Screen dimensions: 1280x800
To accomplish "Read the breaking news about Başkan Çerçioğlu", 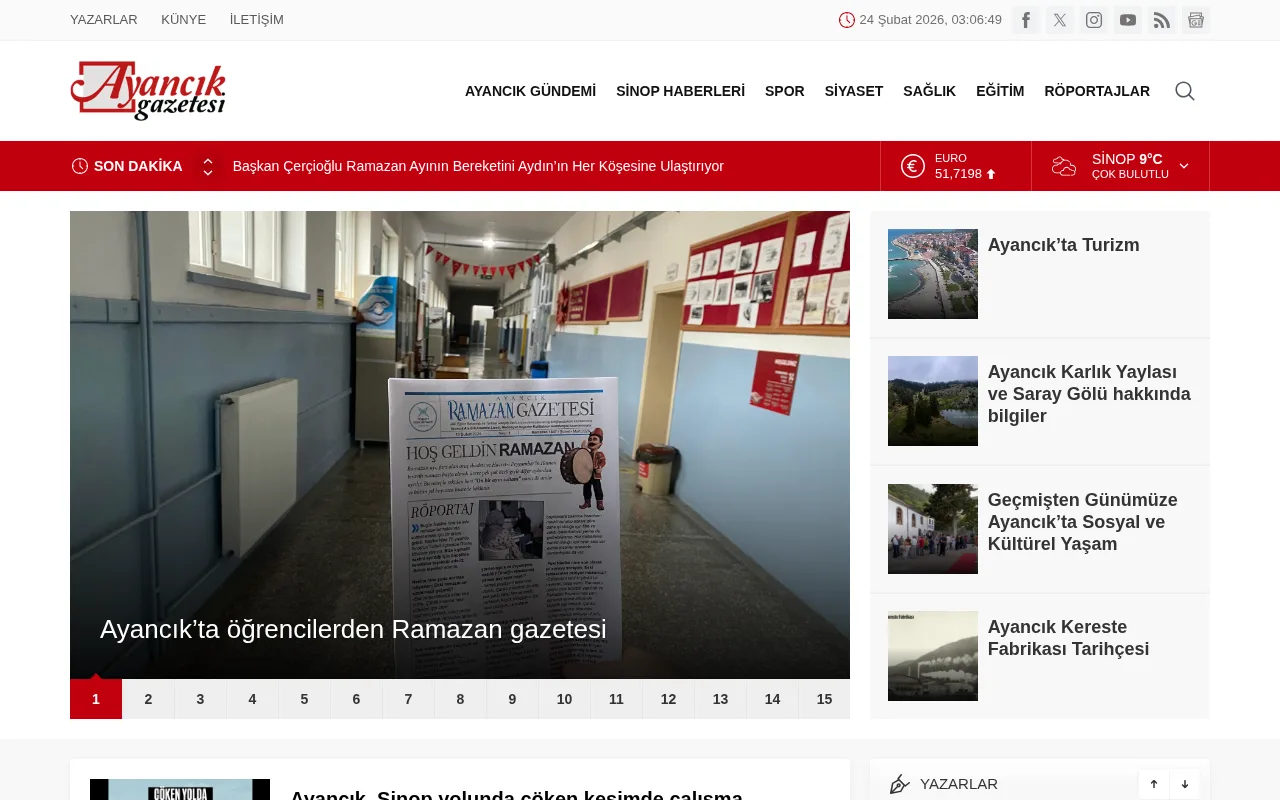I will click(x=478, y=166).
